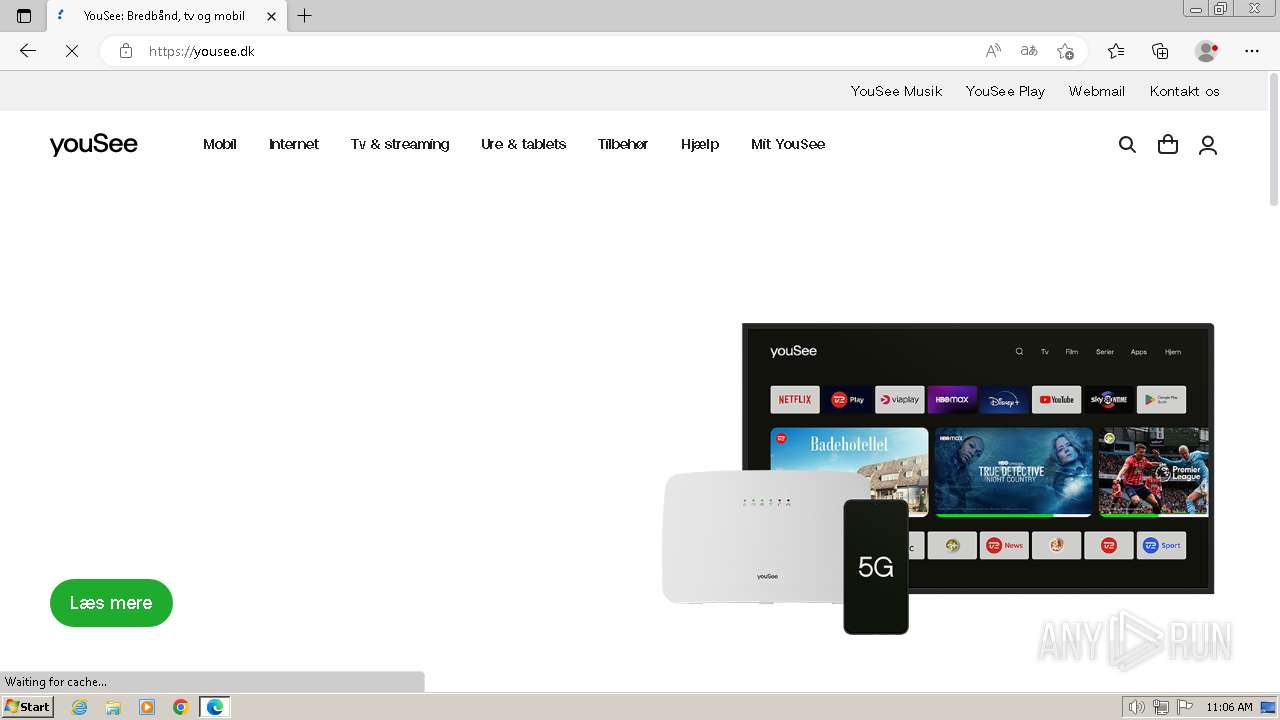Open File Explorer from taskbar
The width and height of the screenshot is (1280, 720).
pyautogui.click(x=113, y=707)
